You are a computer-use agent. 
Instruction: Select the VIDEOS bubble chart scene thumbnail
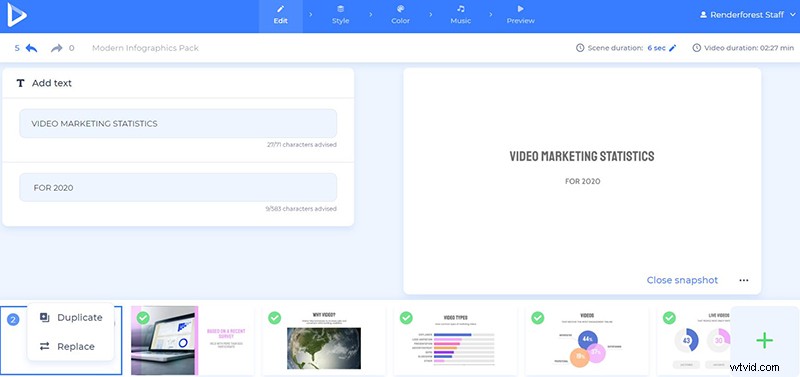pyautogui.click(x=587, y=340)
